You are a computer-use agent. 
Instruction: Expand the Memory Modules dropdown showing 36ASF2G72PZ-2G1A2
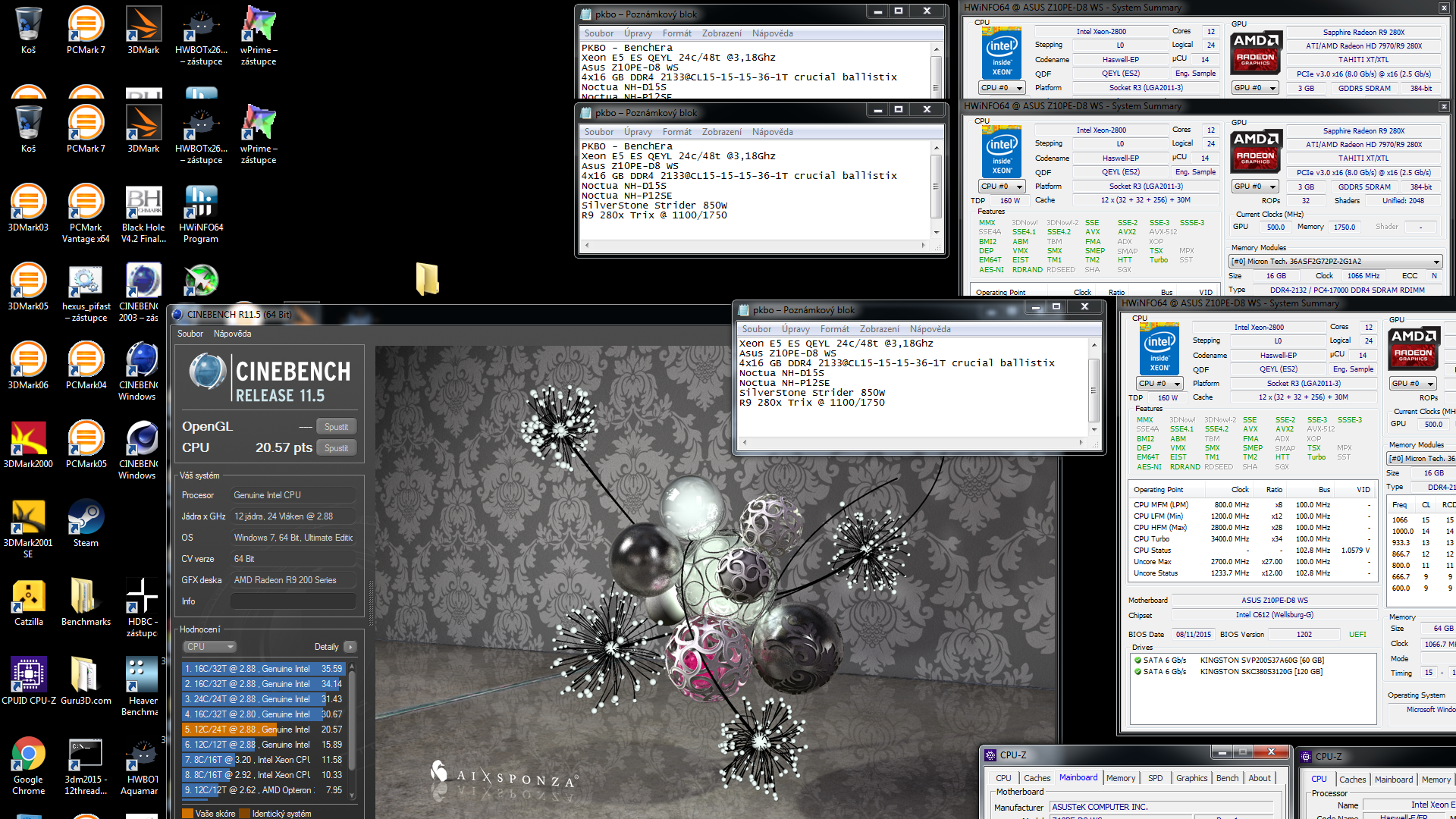click(x=1335, y=262)
